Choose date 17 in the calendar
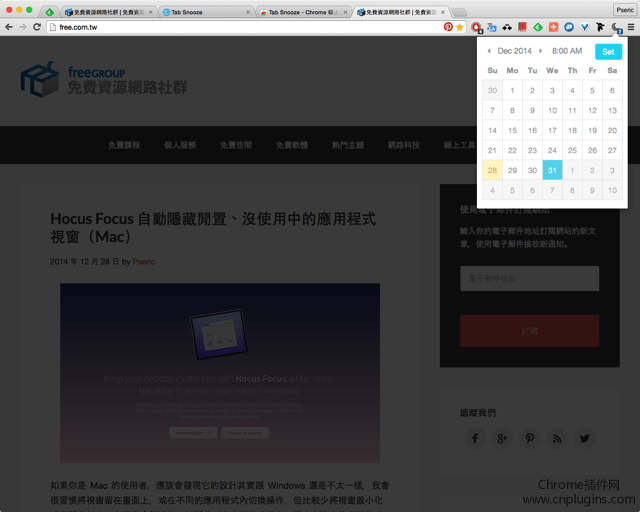This screenshot has height=512, width=640. point(552,130)
